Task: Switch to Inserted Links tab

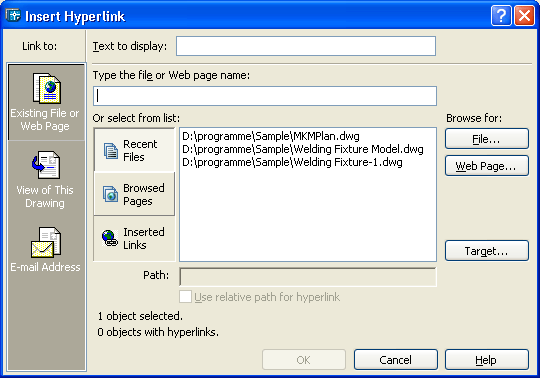Action: [134, 239]
